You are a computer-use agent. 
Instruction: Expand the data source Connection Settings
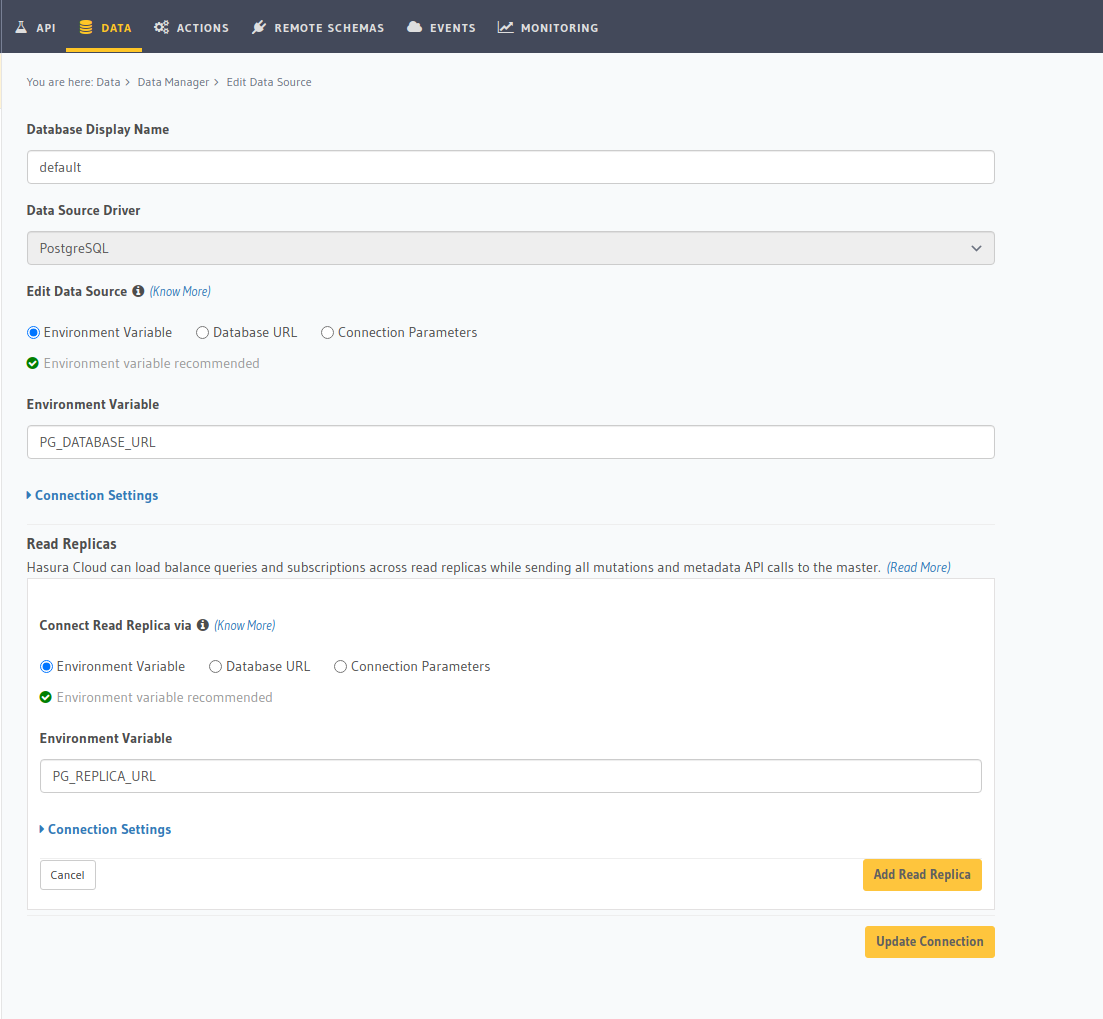pos(92,495)
